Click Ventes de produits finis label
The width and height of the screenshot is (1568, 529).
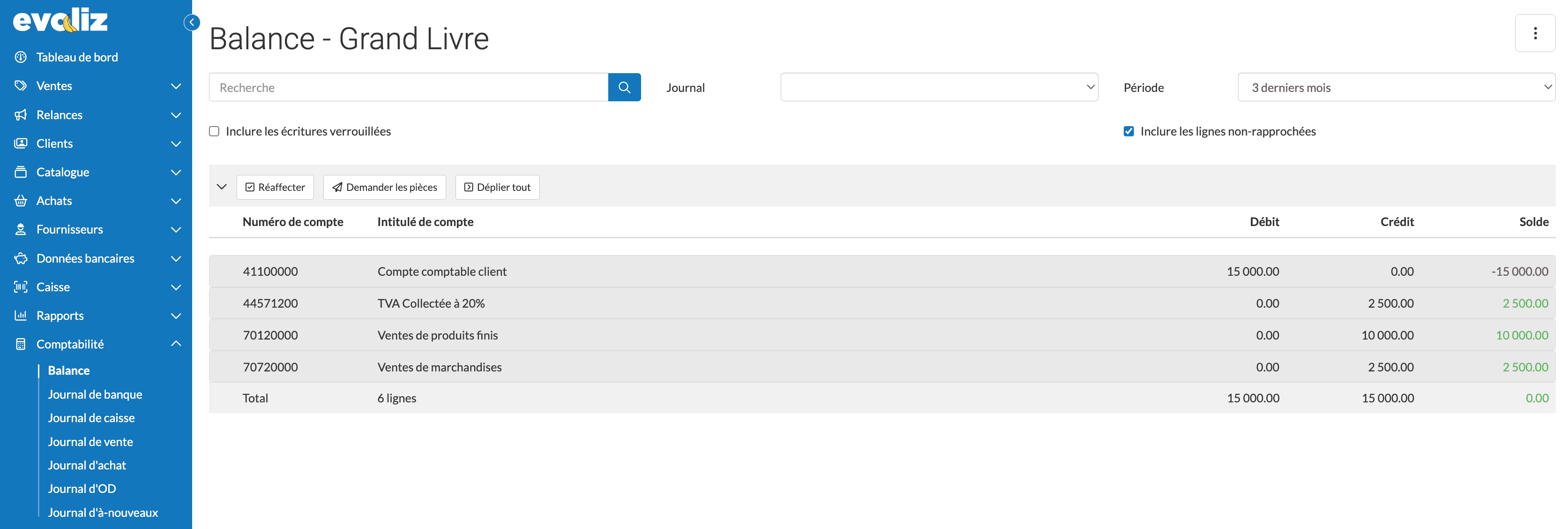(x=438, y=334)
